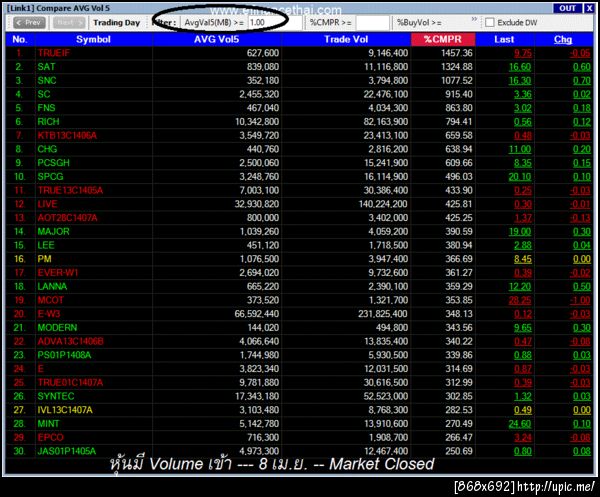Select the IVL13C1407A symbol
Viewport: 600px width, 497px height.
tap(65, 410)
